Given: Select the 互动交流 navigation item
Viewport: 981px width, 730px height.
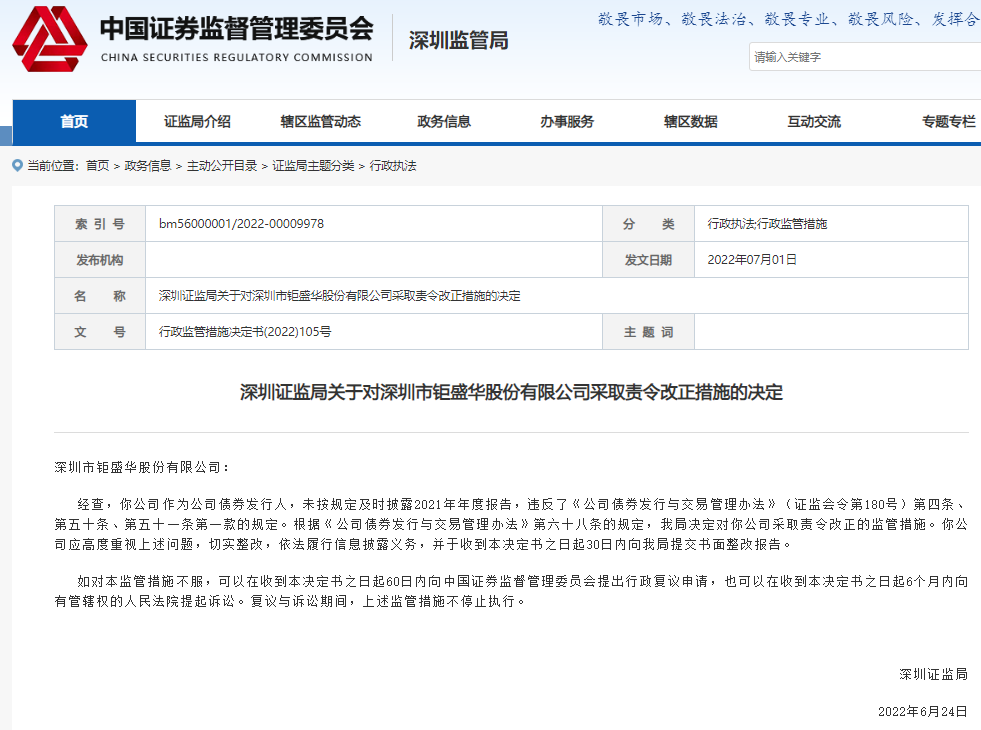Looking at the screenshot, I should point(813,121).
